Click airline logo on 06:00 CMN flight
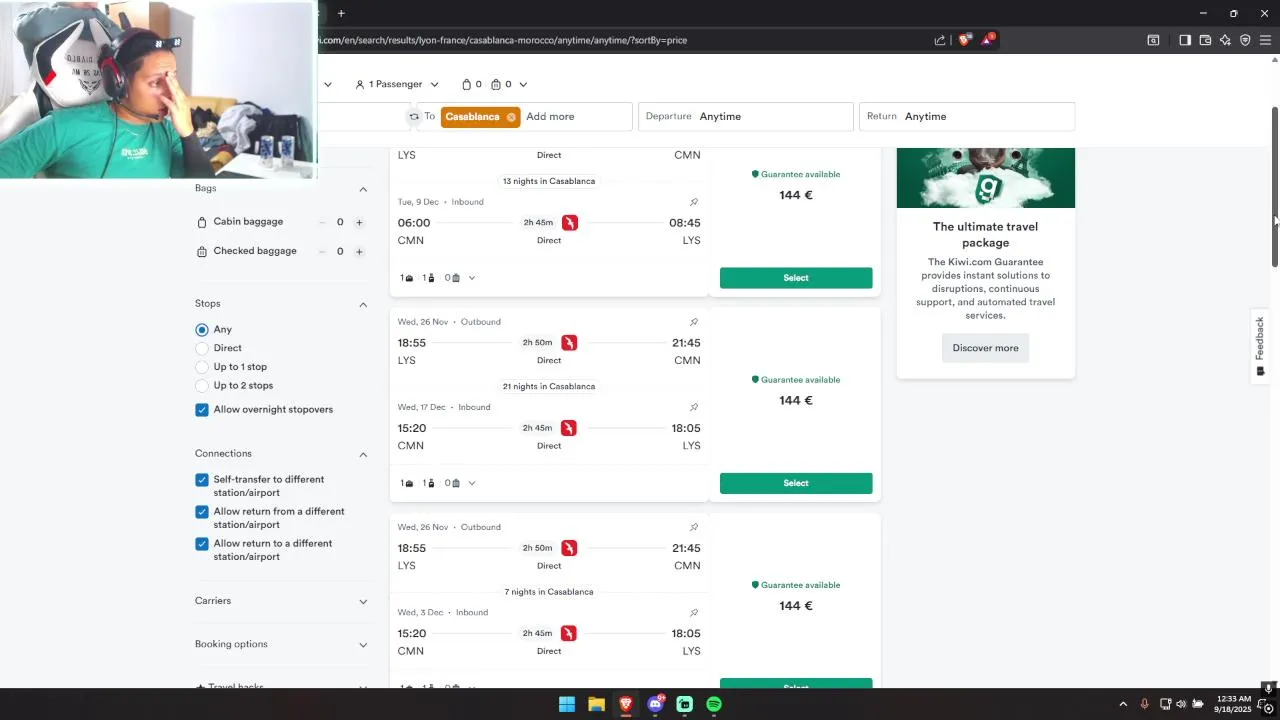Screen dimensions: 1280x720 [569, 223]
